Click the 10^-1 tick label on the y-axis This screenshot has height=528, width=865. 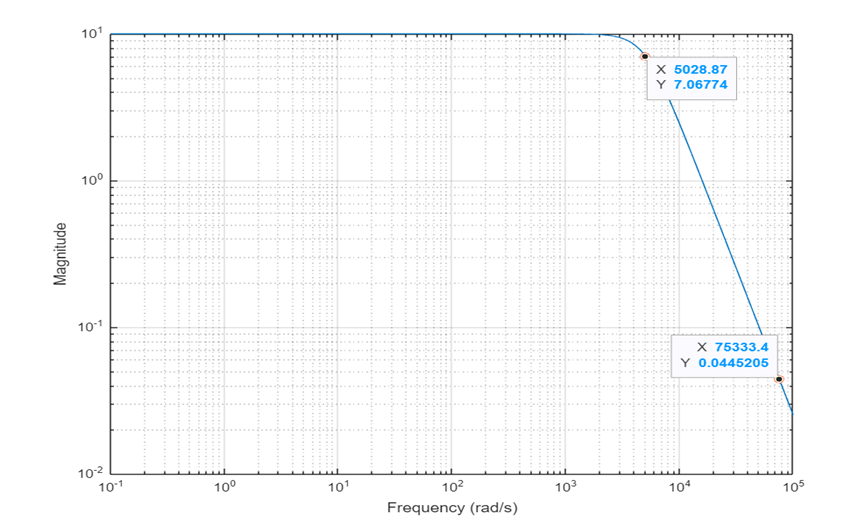pyautogui.click(x=92, y=328)
